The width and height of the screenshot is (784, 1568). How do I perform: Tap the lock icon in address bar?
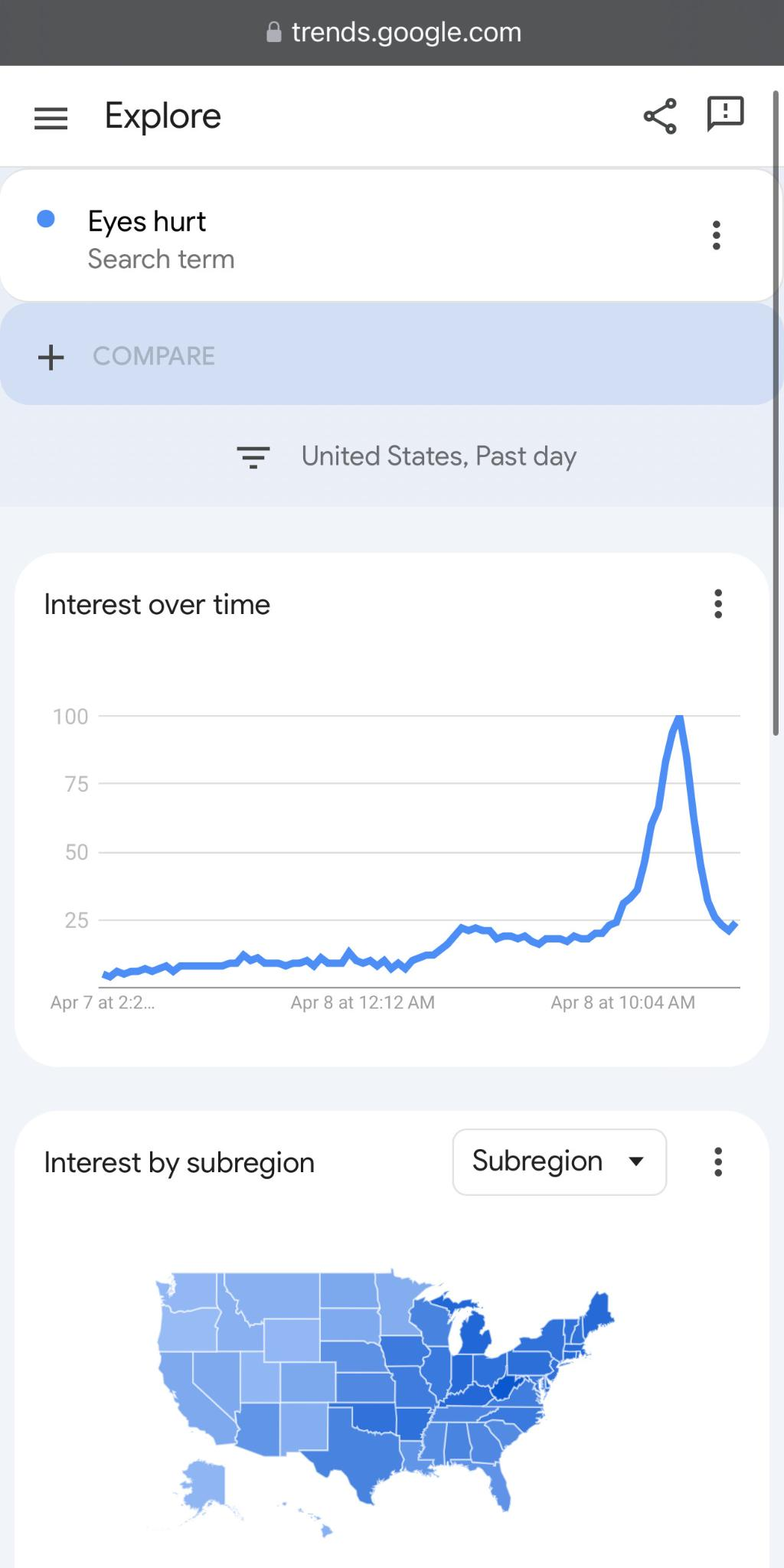point(273,32)
